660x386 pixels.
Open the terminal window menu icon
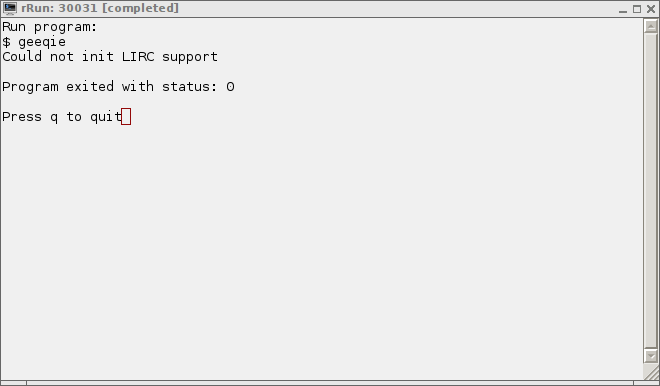[10, 8]
